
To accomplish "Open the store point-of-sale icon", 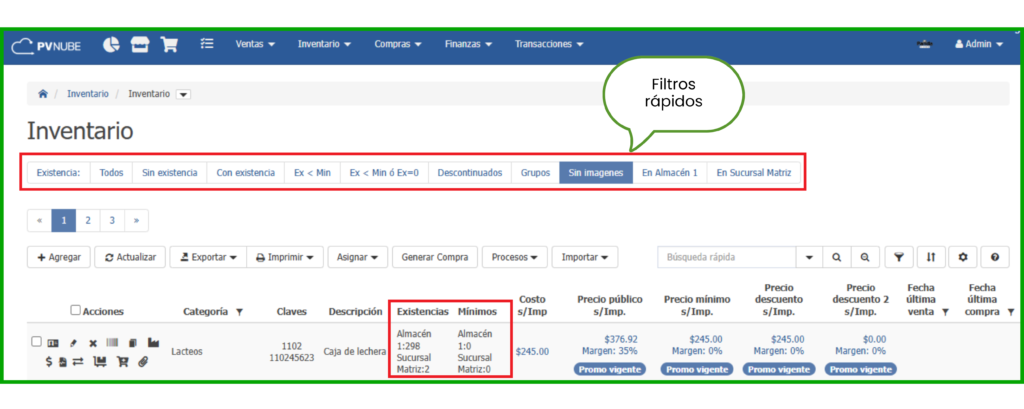I will [x=140, y=44].
